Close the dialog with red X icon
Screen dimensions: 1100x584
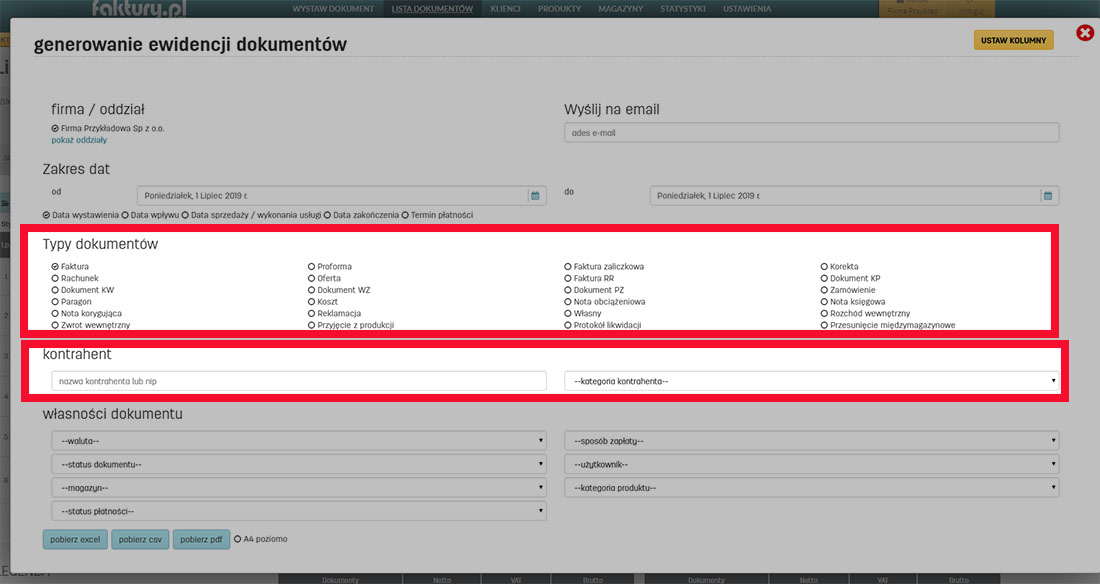click(1085, 34)
